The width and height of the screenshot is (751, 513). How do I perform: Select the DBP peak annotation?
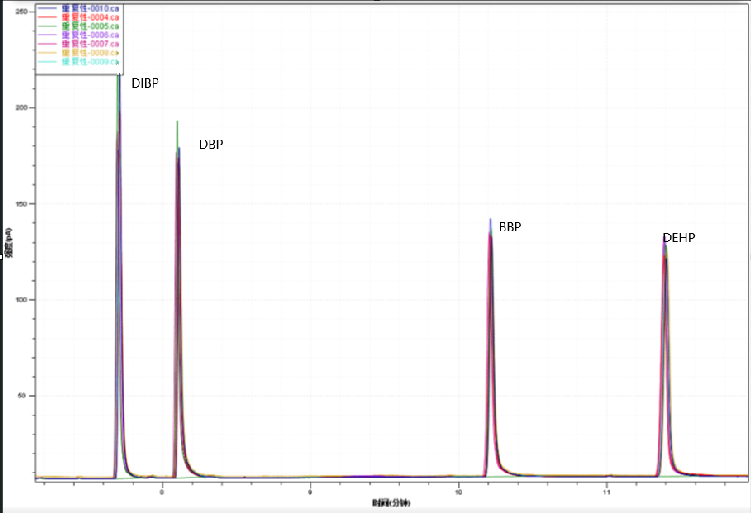pyautogui.click(x=210, y=144)
